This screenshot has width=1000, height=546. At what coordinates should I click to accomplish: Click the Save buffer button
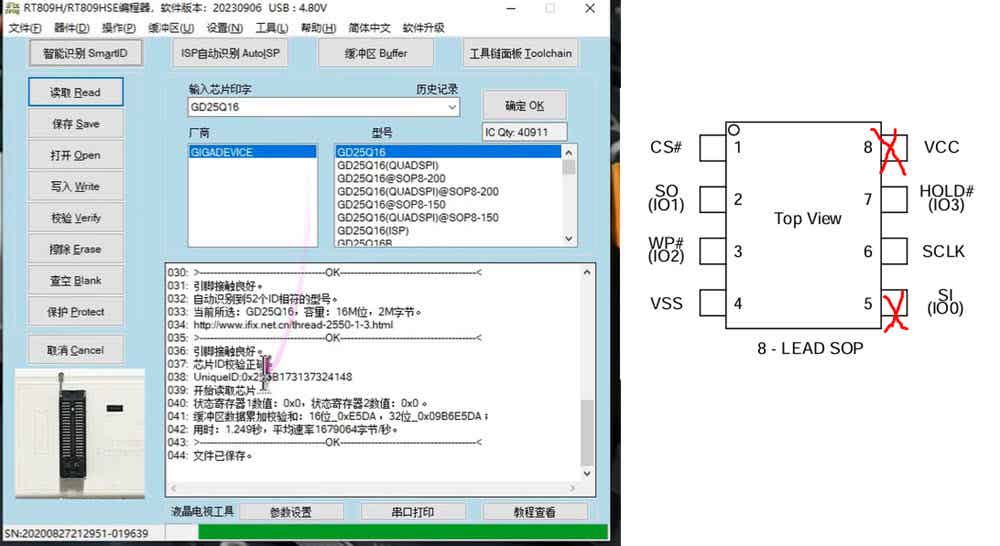[75, 124]
